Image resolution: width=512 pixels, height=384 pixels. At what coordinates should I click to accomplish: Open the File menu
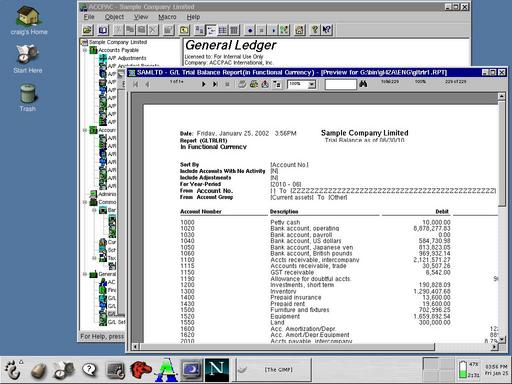pyautogui.click(x=89, y=17)
